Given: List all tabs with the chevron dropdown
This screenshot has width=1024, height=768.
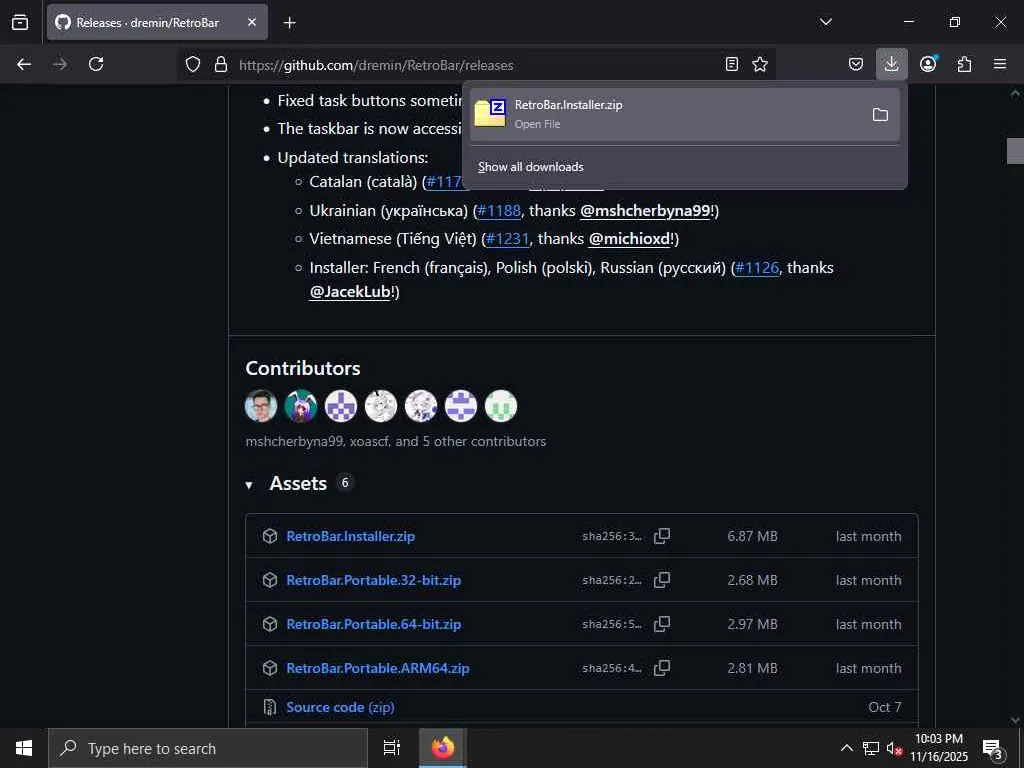Looking at the screenshot, I should click(825, 22).
